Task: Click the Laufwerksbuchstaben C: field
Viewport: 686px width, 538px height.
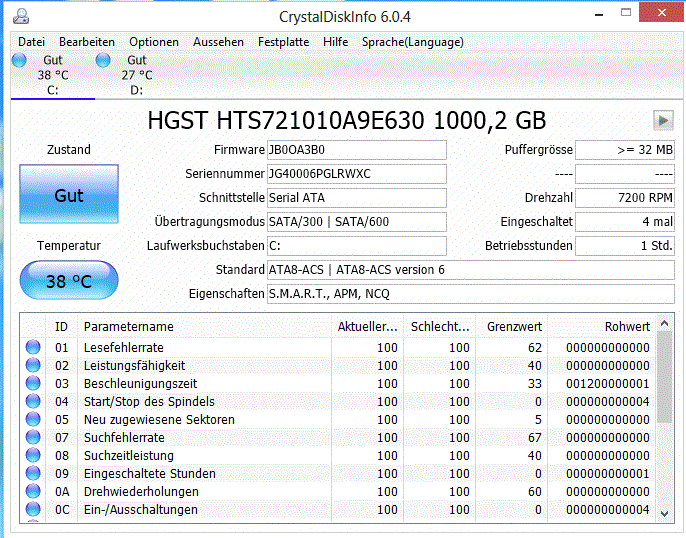Action: 357,246
